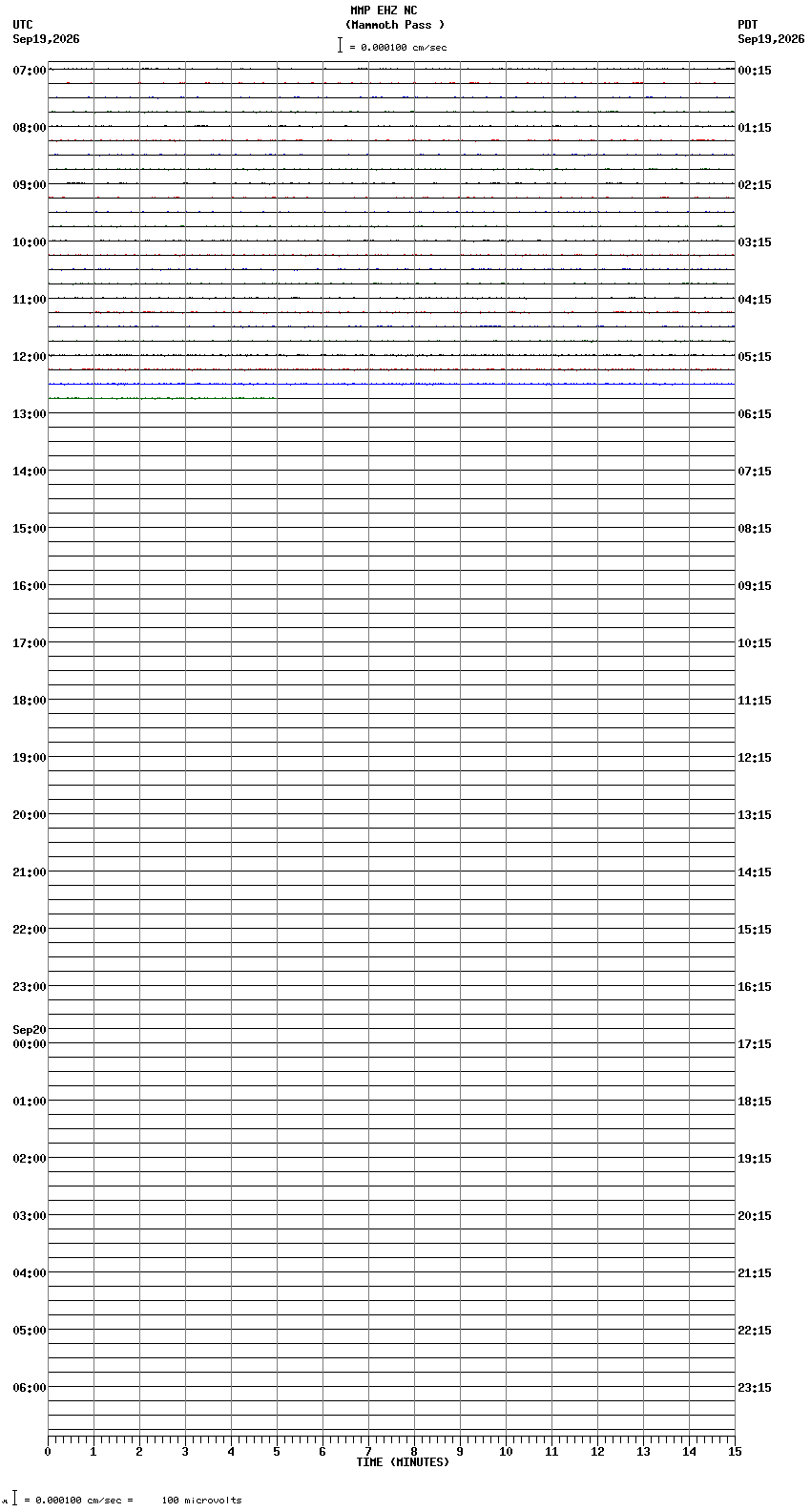Click the 10:00 UTC row label
This screenshot has width=811, height=1512.
click(30, 242)
